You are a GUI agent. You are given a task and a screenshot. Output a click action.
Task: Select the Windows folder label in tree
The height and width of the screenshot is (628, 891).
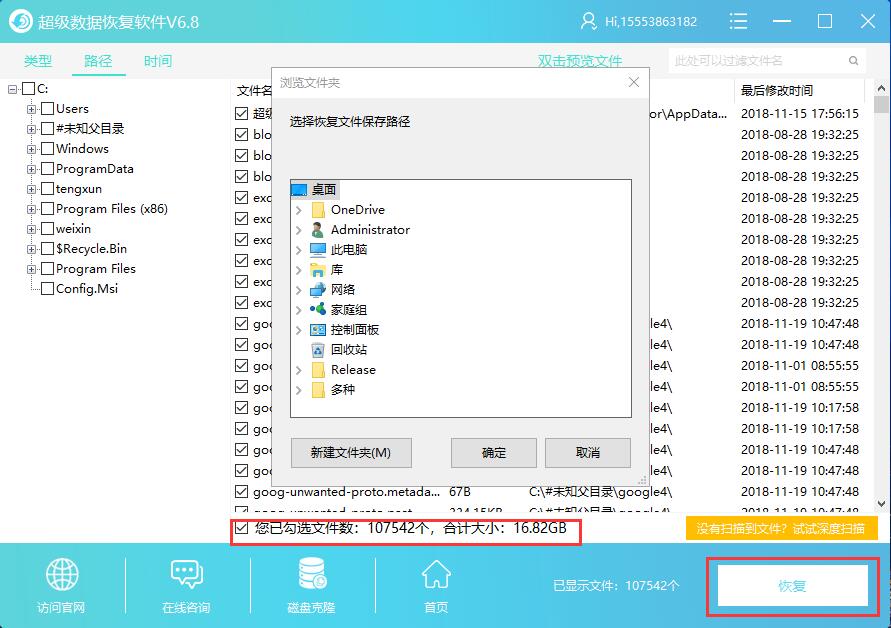(x=82, y=149)
